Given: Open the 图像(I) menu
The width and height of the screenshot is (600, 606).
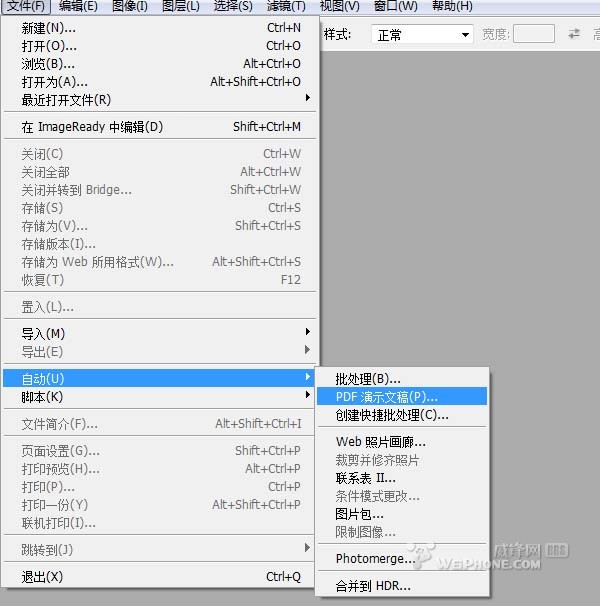Looking at the screenshot, I should 130,6.
